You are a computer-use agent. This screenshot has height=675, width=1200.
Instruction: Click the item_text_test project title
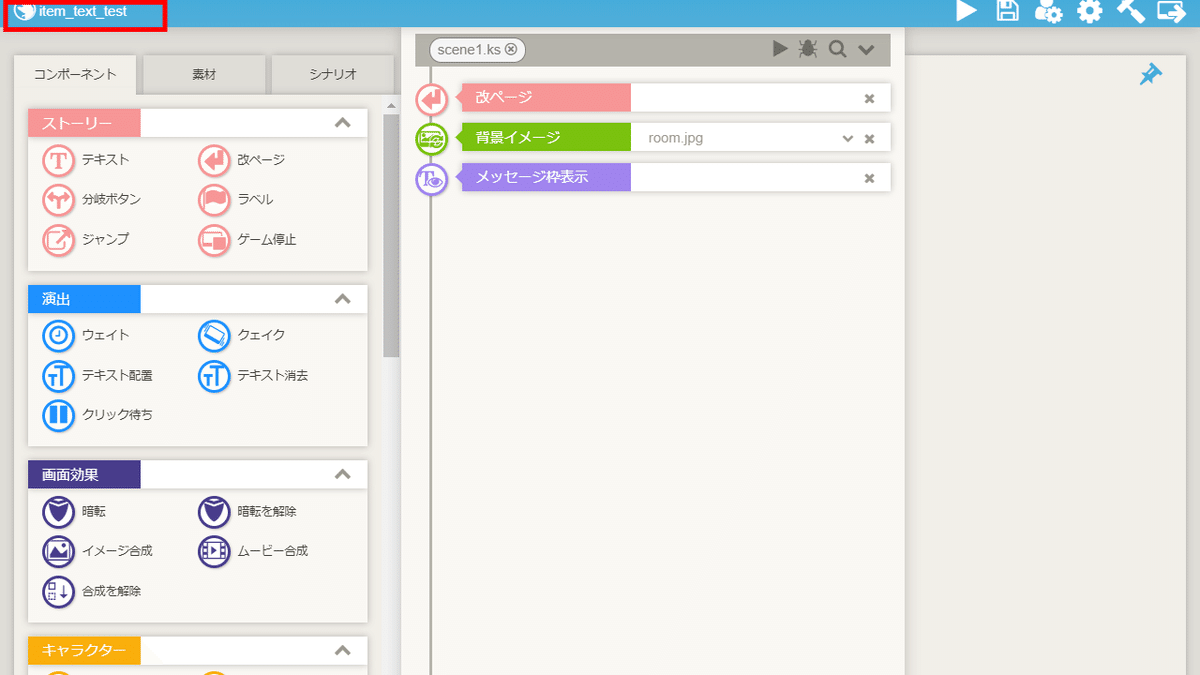83,11
